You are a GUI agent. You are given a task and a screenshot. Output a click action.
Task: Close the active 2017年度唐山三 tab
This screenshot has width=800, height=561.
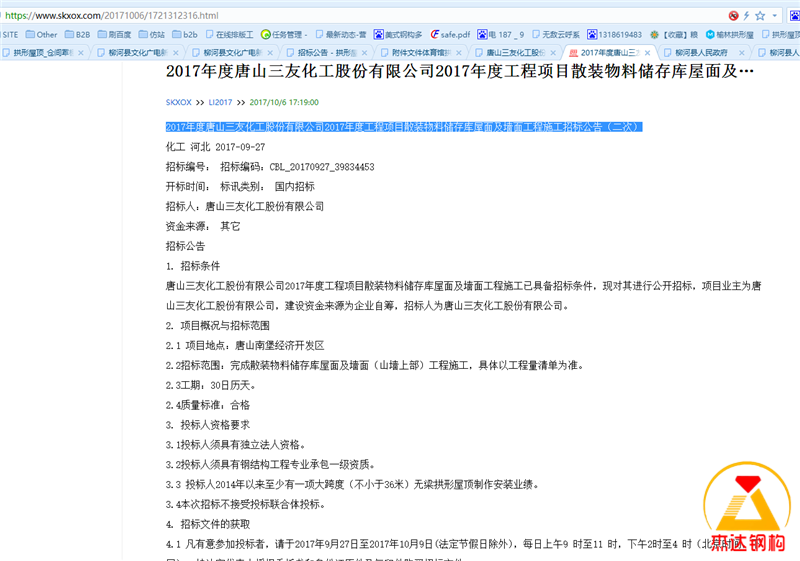coord(647,53)
